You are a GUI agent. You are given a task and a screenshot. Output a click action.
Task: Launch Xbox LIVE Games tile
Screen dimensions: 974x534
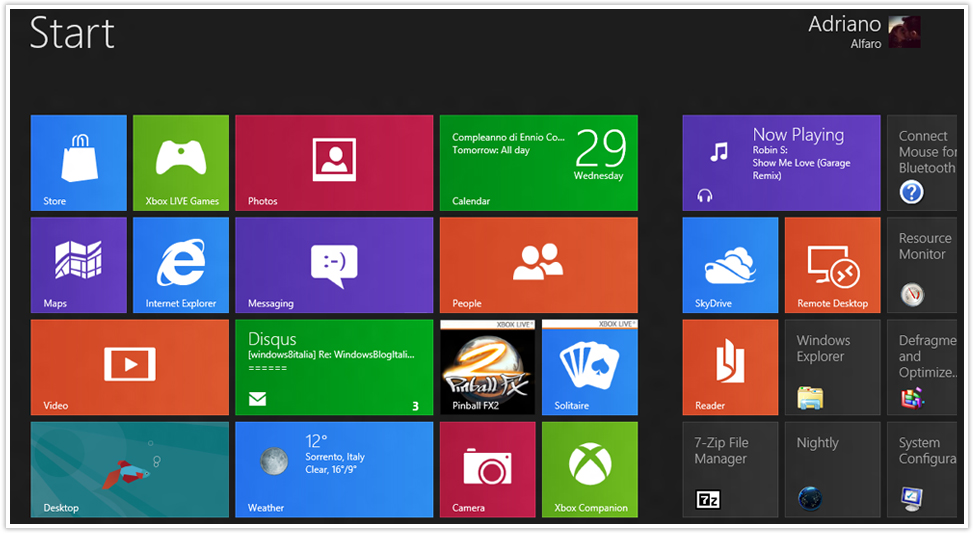tap(181, 162)
